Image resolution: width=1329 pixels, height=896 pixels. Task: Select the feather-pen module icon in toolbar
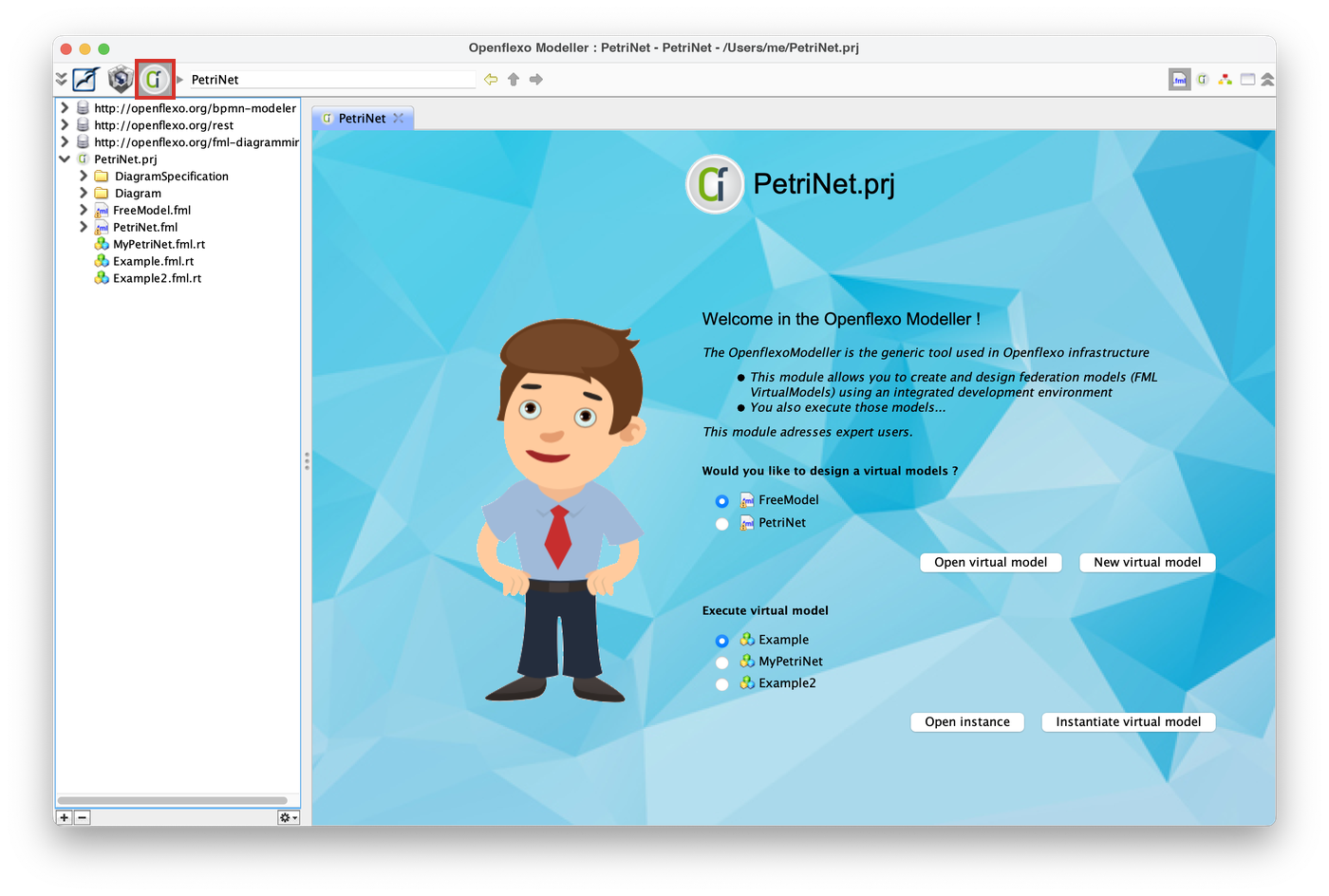pos(85,79)
